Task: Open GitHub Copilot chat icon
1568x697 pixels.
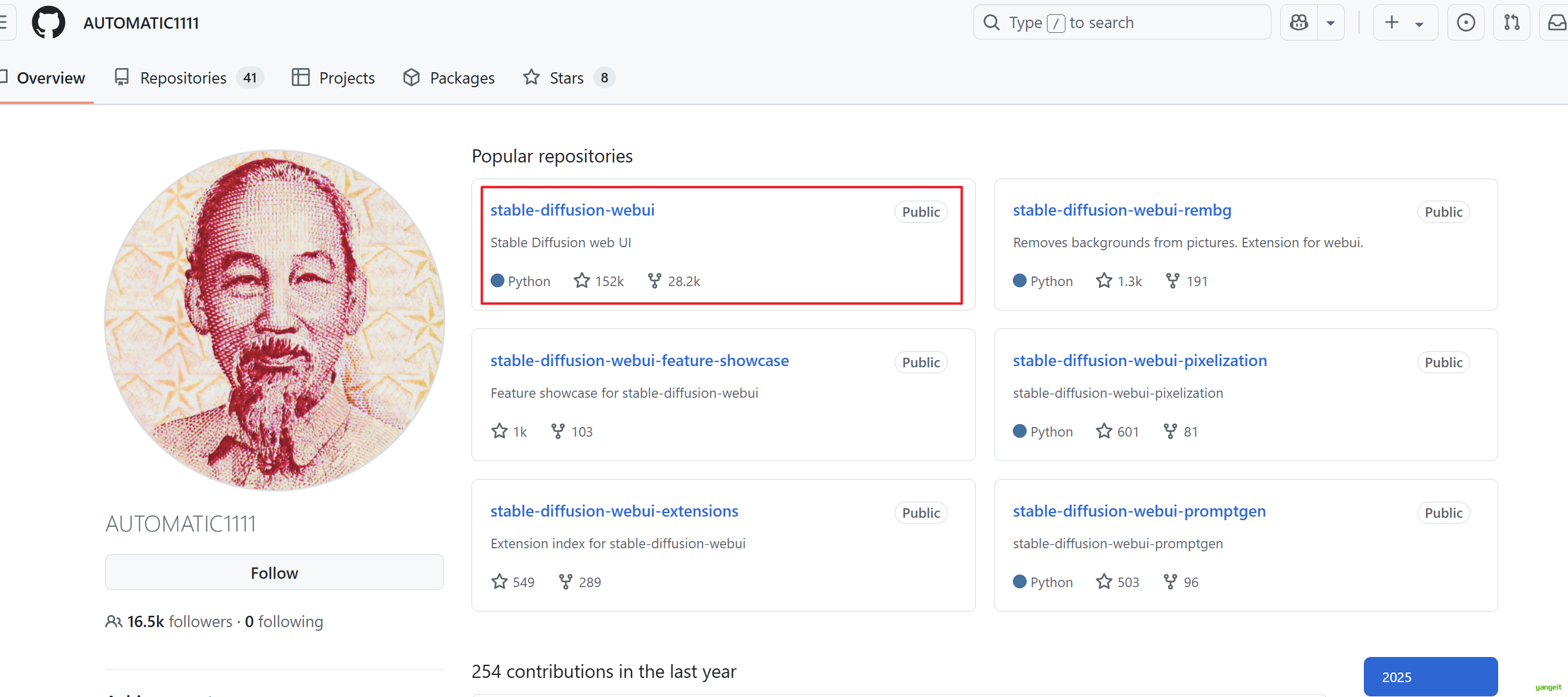Action: click(1299, 23)
